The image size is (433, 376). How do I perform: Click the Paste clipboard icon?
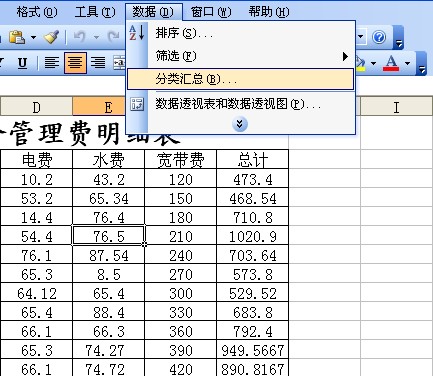tap(17, 37)
